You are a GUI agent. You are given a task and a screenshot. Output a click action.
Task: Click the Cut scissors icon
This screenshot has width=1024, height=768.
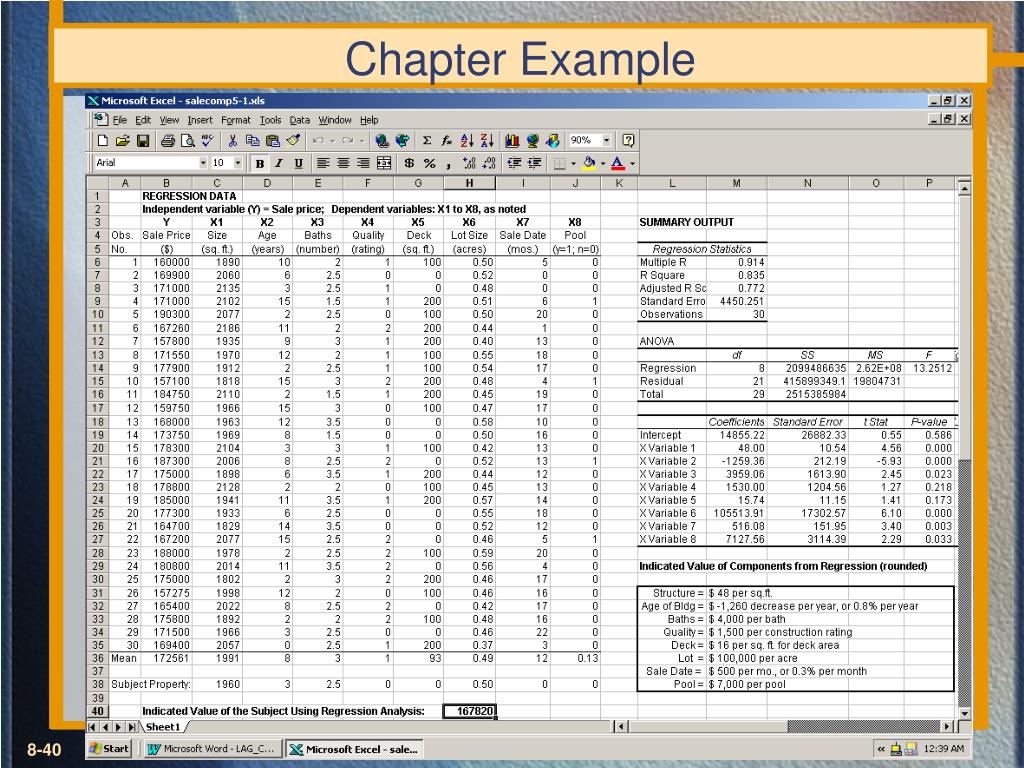[x=232, y=140]
